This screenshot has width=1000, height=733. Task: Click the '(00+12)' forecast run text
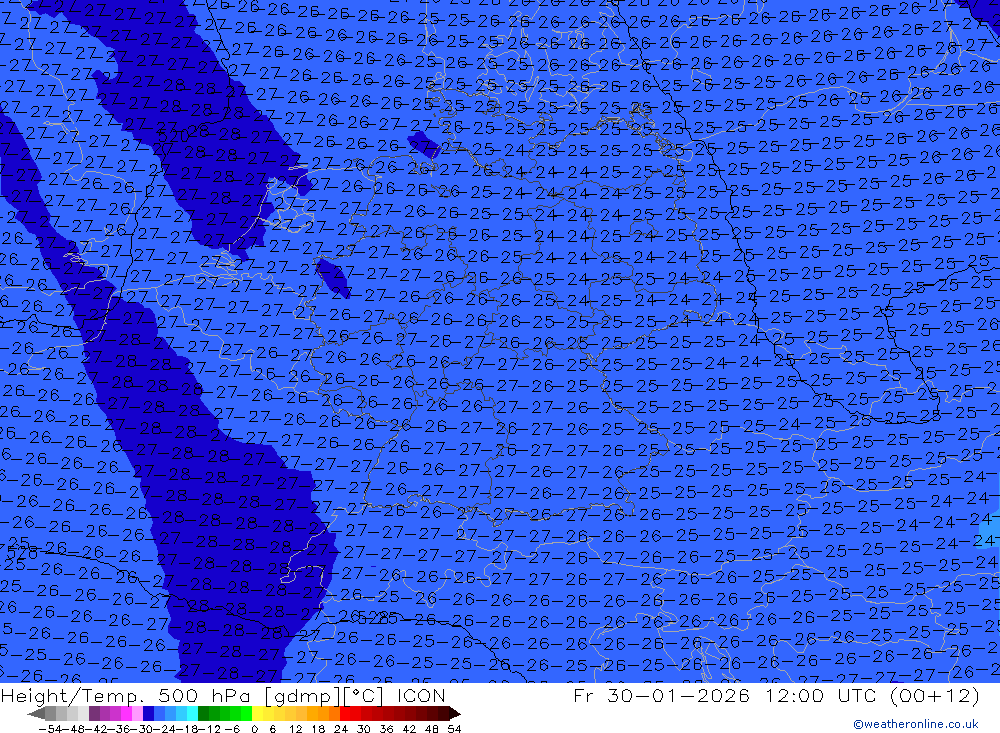pyautogui.click(x=934, y=695)
